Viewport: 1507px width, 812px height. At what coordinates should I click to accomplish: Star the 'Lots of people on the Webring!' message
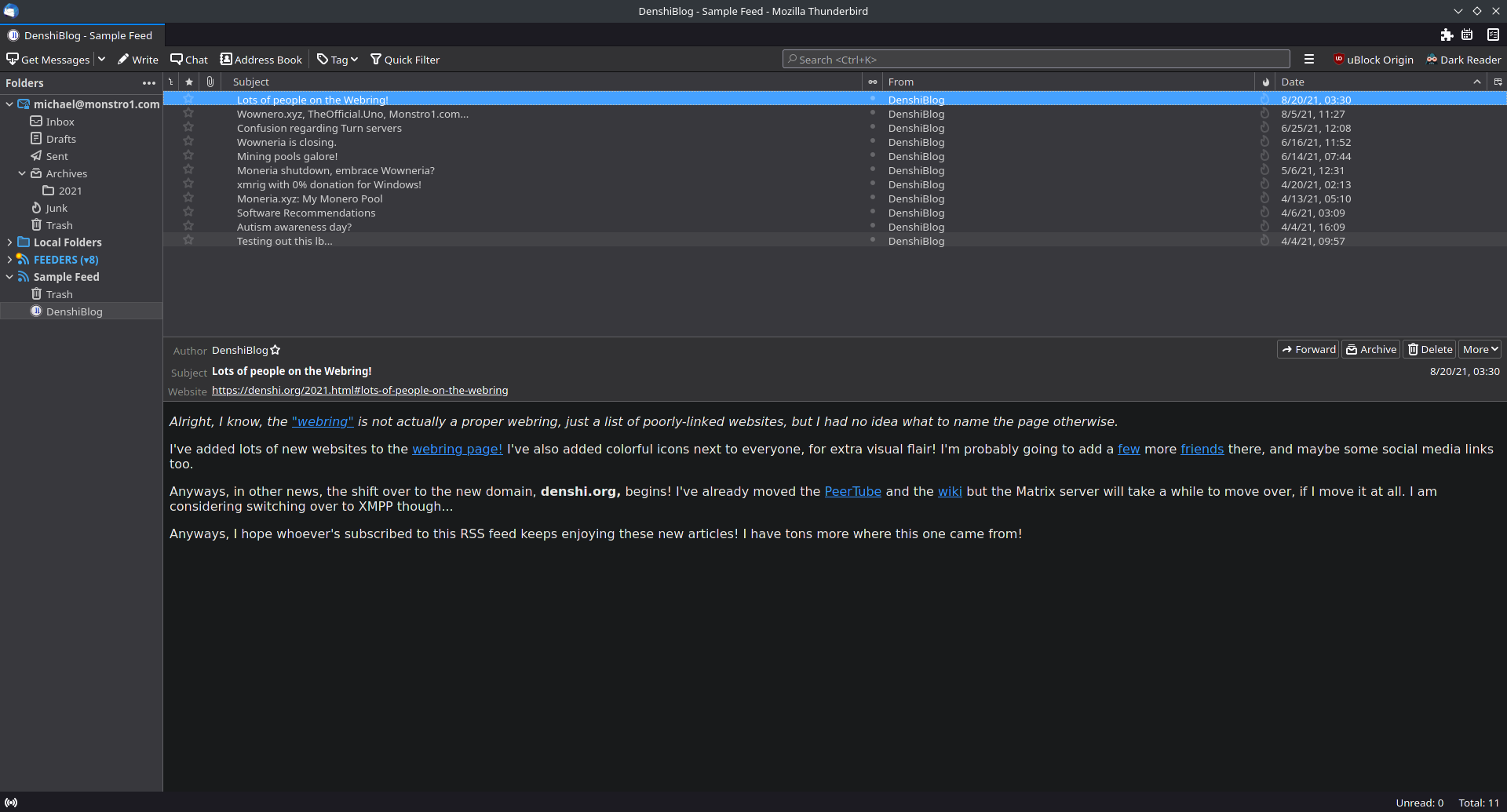[188, 100]
